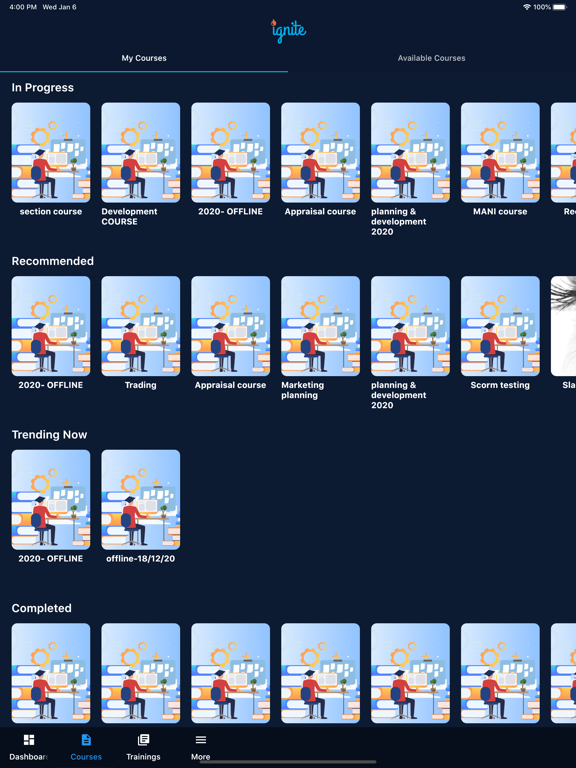Open 2020- OFFLINE thumbnail in Trending Now

(51, 500)
